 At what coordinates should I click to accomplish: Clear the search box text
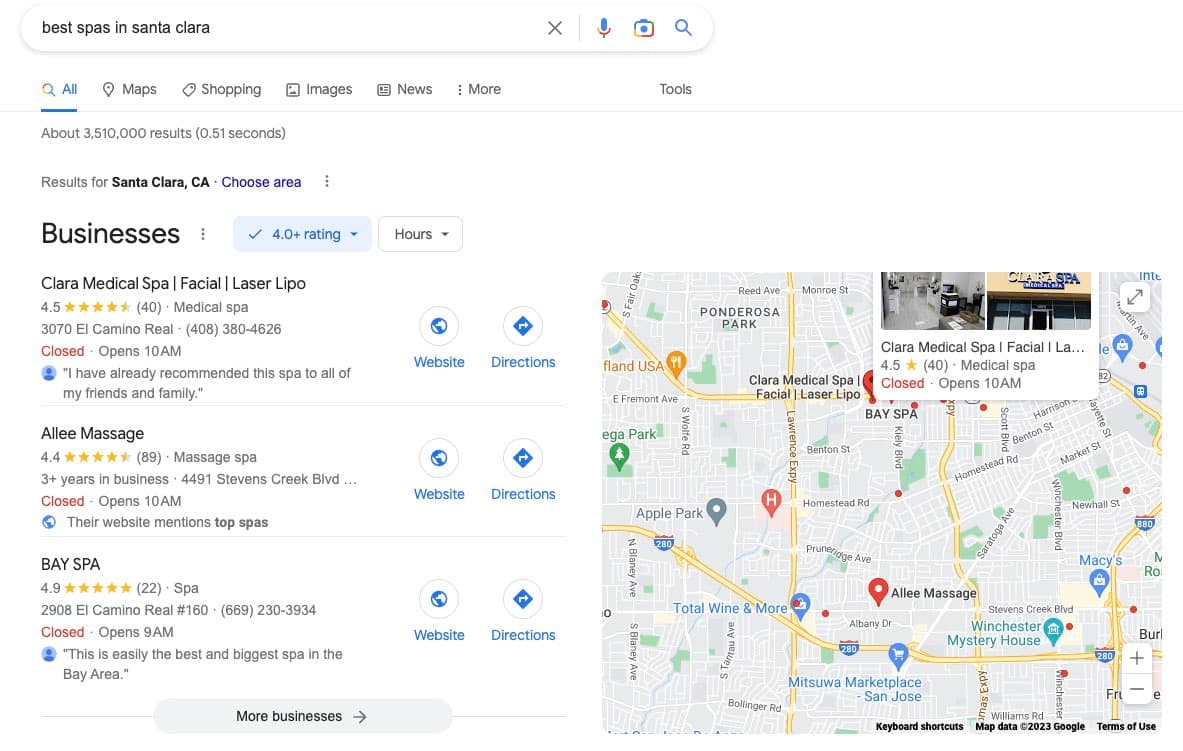click(x=555, y=28)
